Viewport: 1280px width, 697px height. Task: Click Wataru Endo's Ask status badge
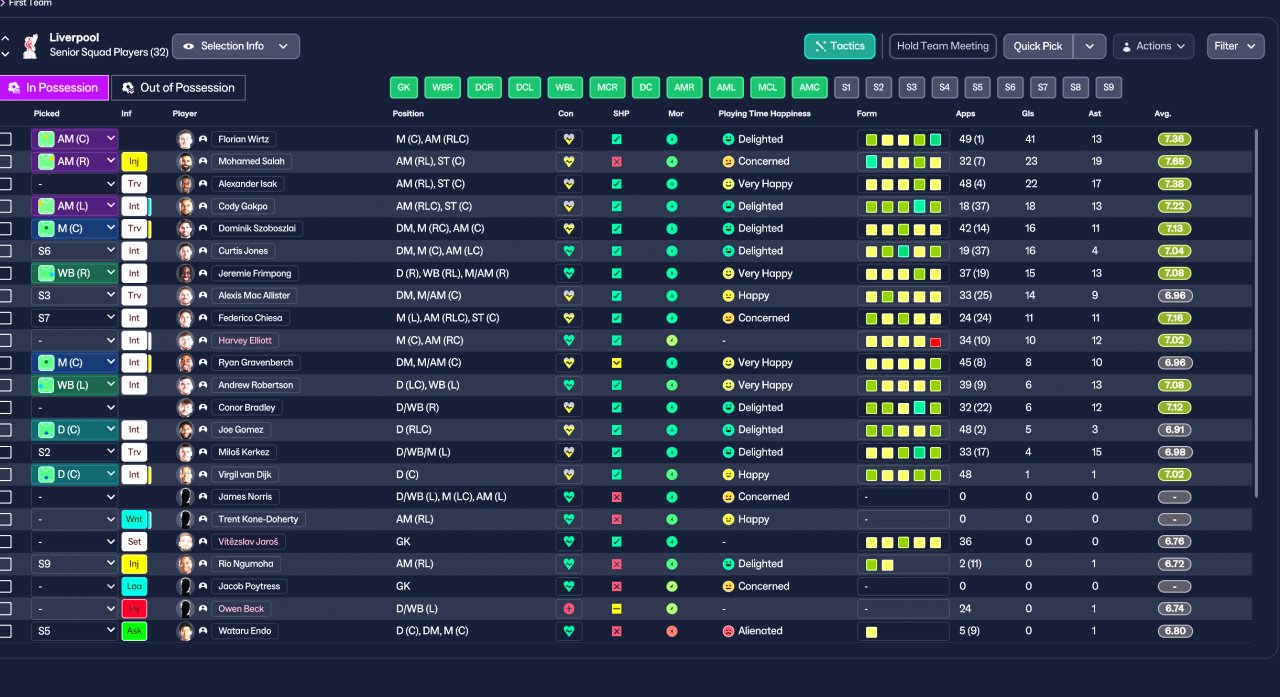(x=134, y=631)
